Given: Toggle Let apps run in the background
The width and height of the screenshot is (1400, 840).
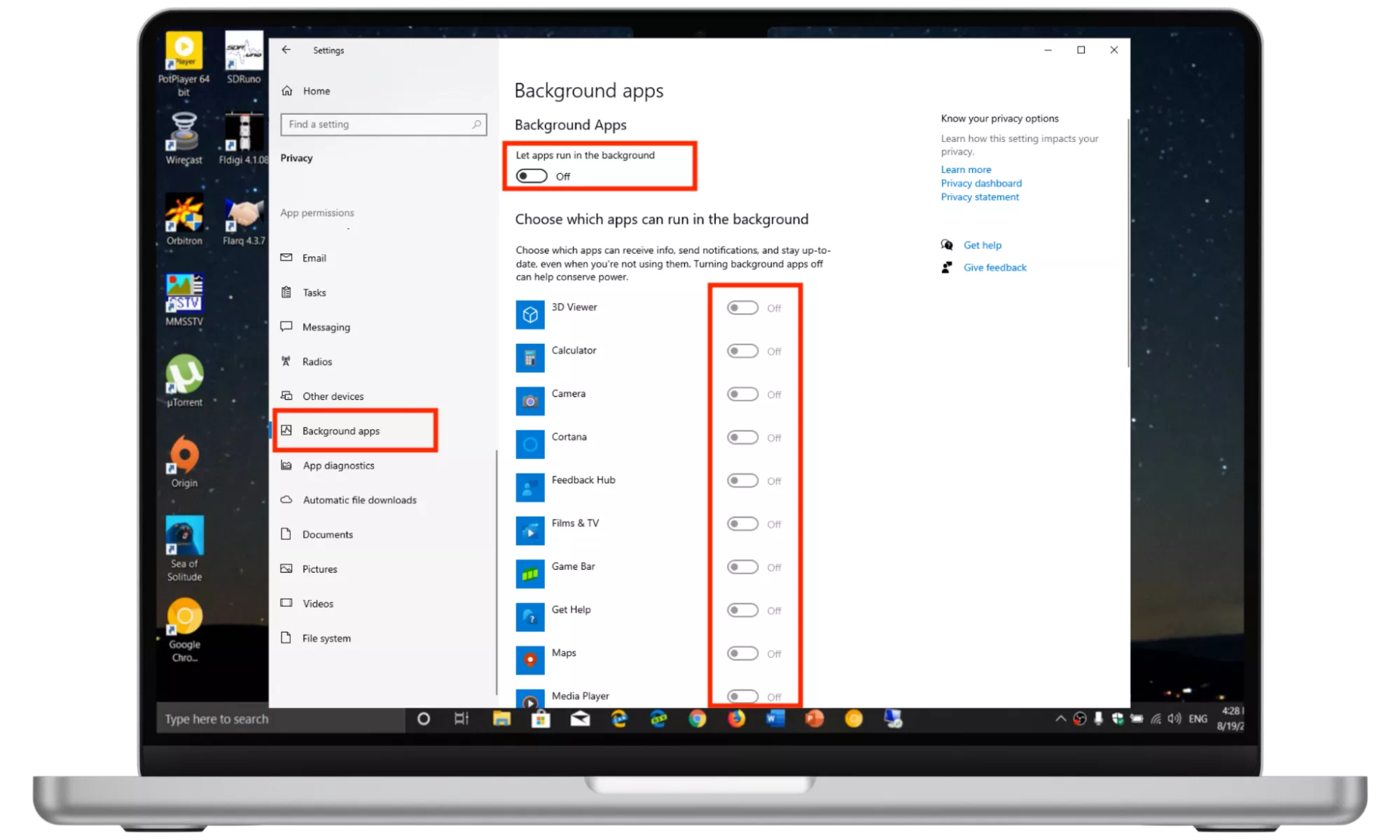Looking at the screenshot, I should point(532,176).
